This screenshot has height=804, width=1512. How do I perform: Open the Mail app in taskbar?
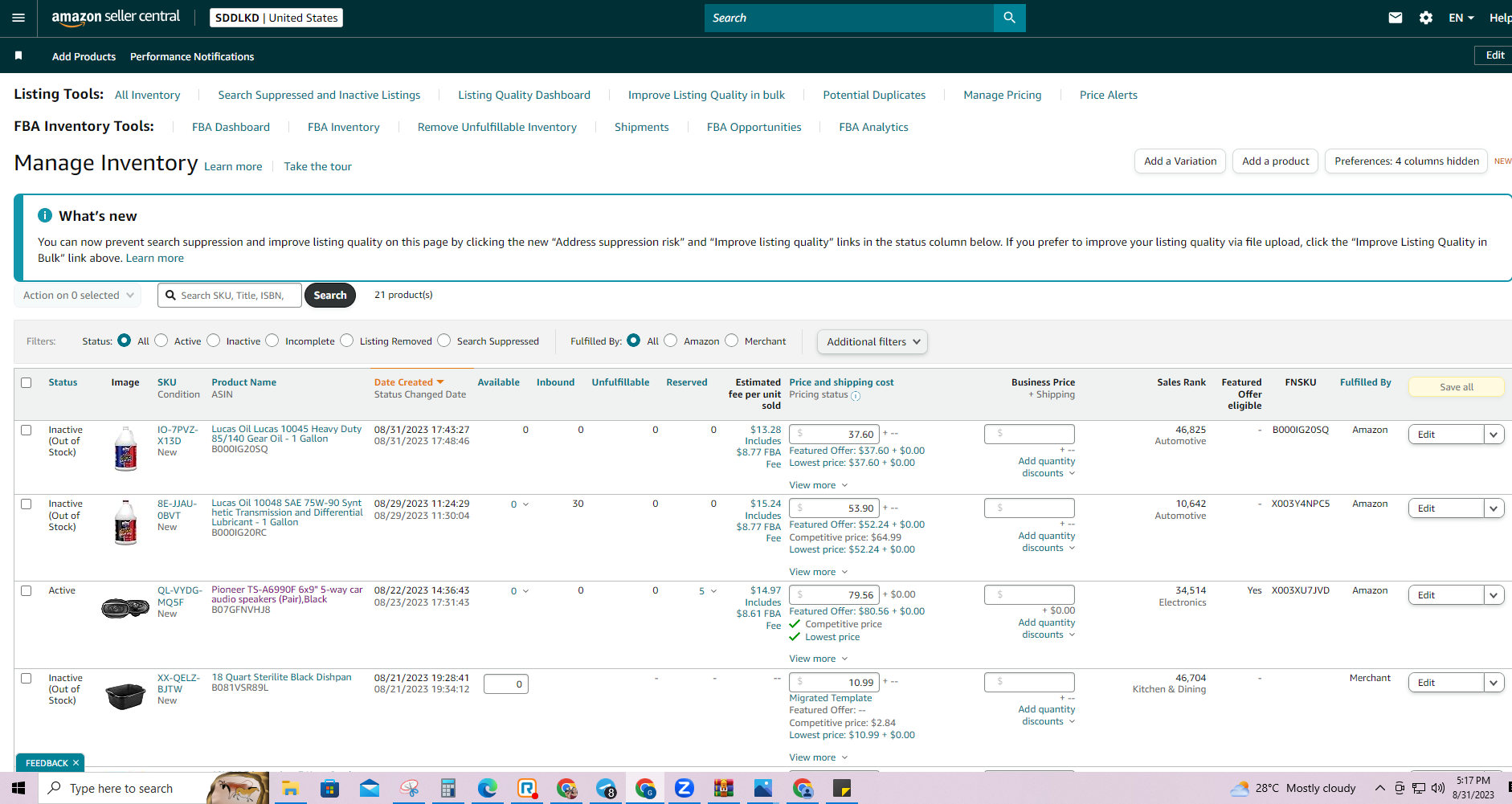(x=370, y=789)
